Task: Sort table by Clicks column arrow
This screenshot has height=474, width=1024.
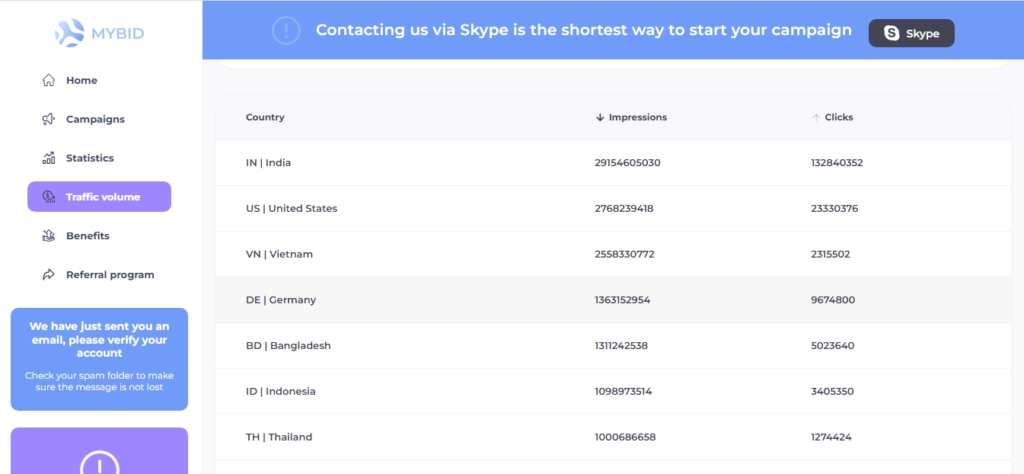Action: (816, 117)
